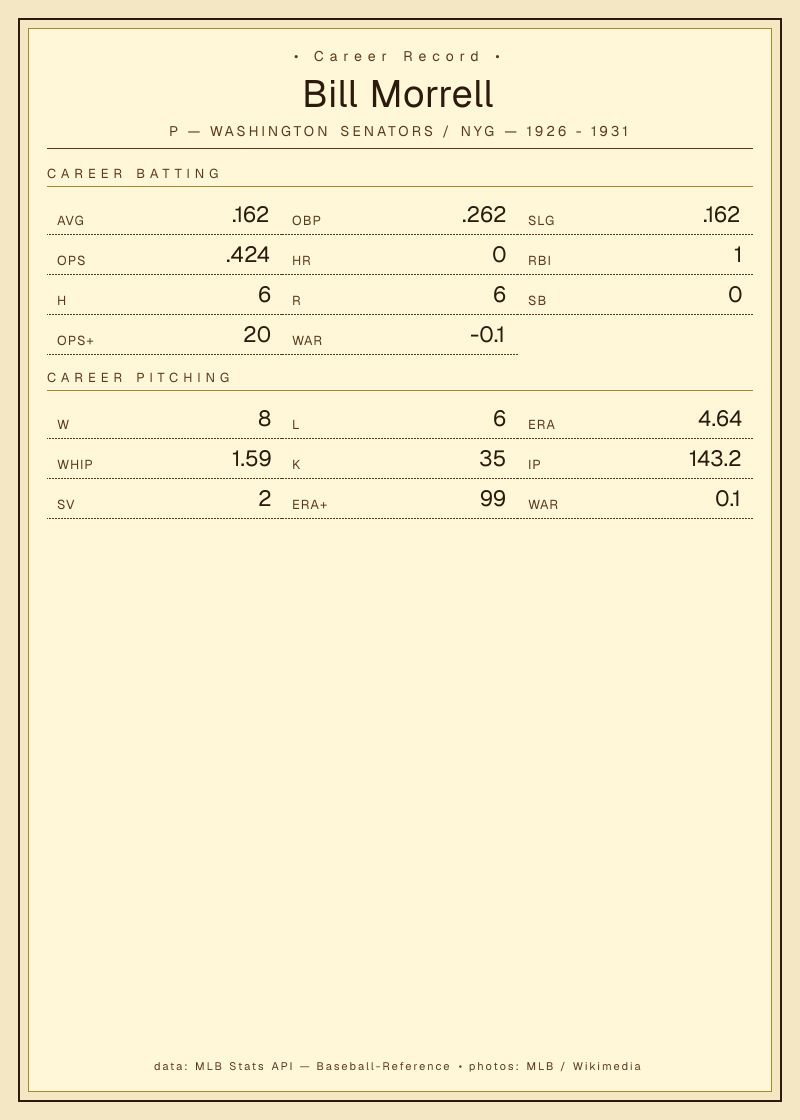The image size is (800, 1120).
Task: Click the pitching WAR value 0.1
Action: click(728, 499)
